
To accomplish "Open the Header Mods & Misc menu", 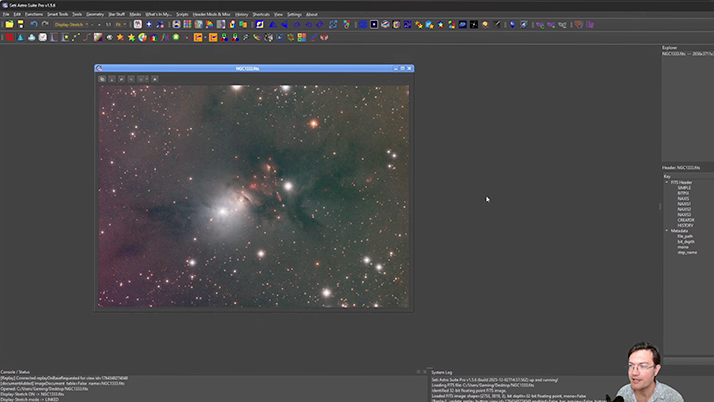I will click(x=211, y=14).
